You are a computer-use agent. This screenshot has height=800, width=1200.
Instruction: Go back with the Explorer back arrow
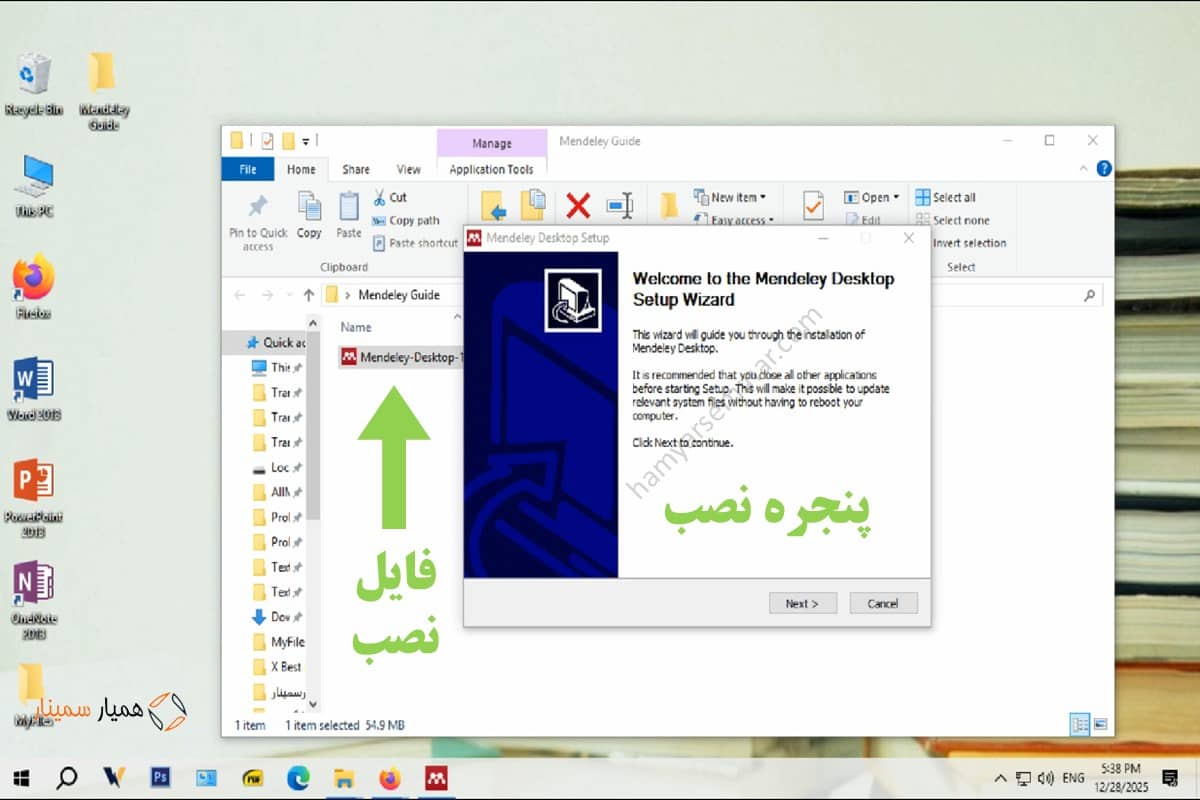tap(239, 295)
